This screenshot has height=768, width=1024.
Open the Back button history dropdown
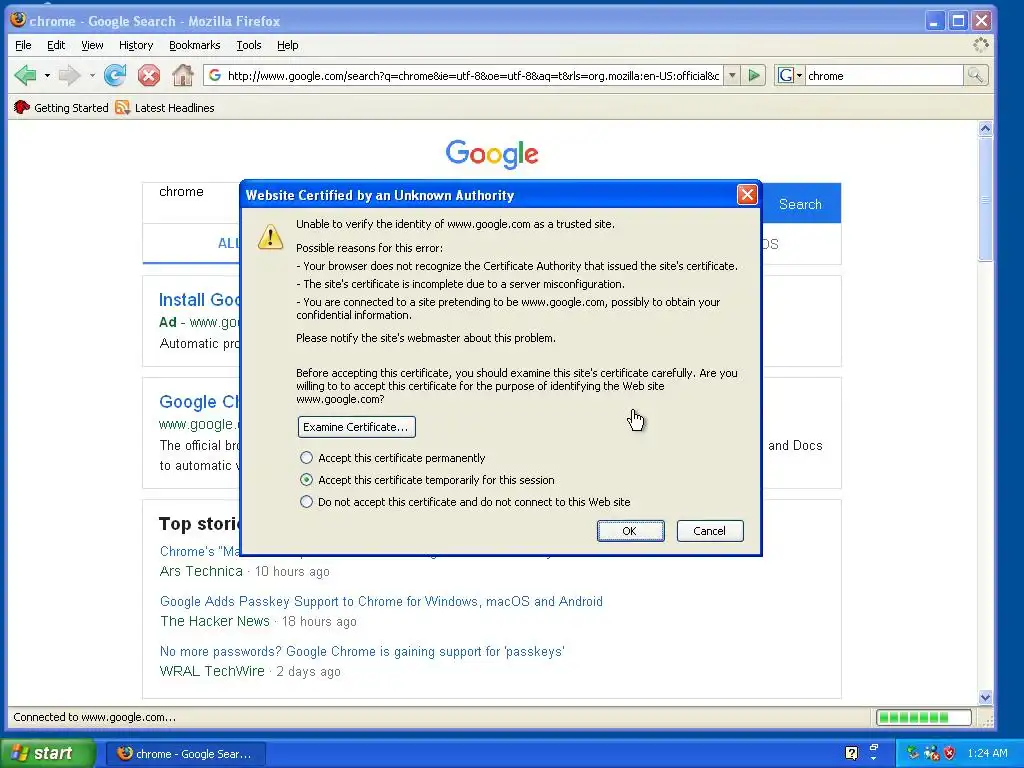pyautogui.click(x=47, y=76)
